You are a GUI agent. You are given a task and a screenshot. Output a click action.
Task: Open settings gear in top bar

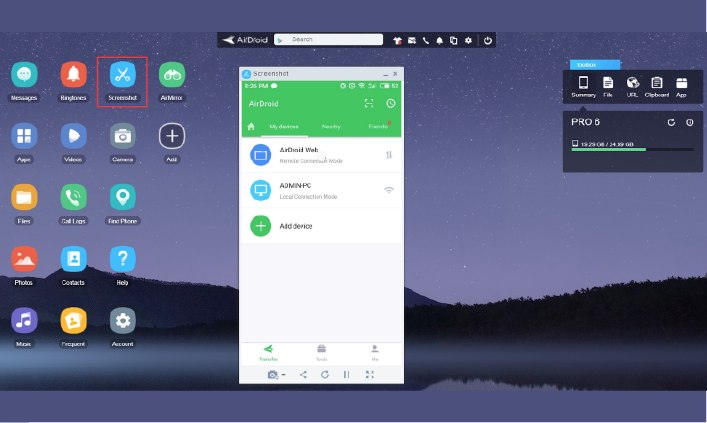coord(468,41)
